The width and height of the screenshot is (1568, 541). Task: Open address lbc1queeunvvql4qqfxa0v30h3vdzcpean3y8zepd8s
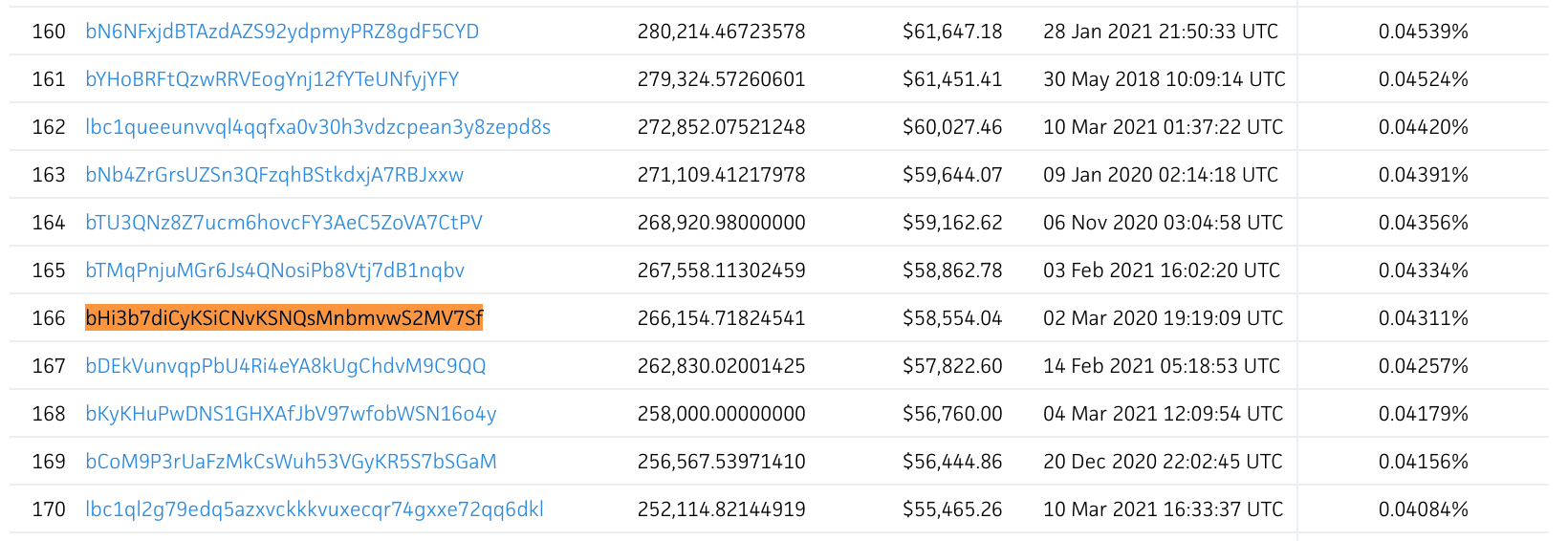click(317, 127)
